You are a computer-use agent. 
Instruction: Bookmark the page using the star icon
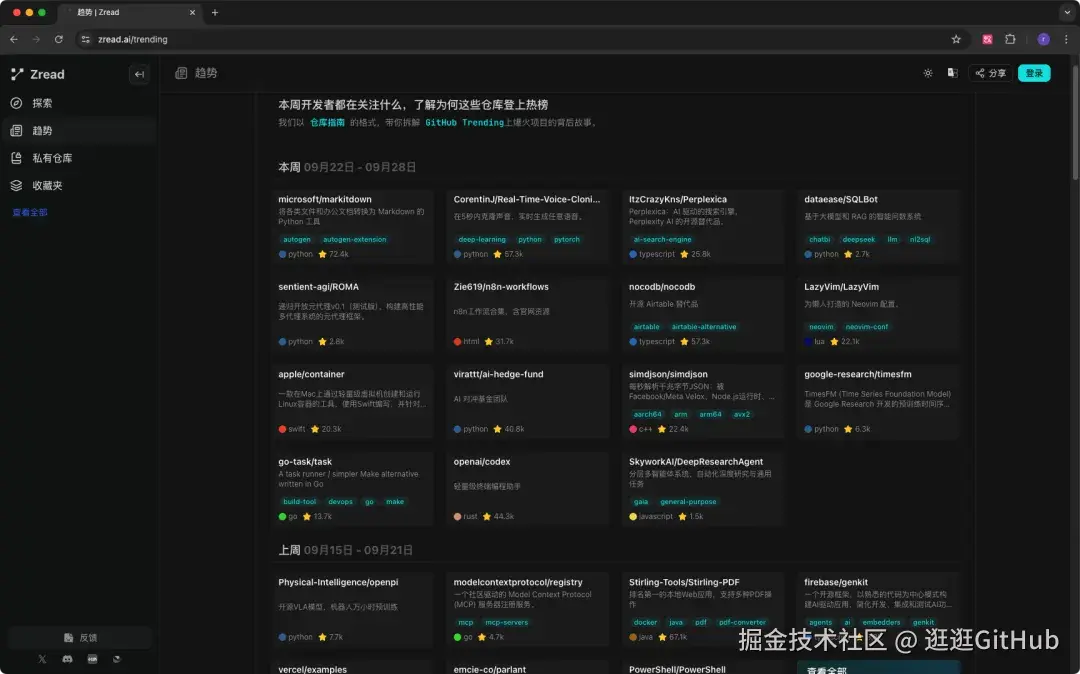pos(956,39)
